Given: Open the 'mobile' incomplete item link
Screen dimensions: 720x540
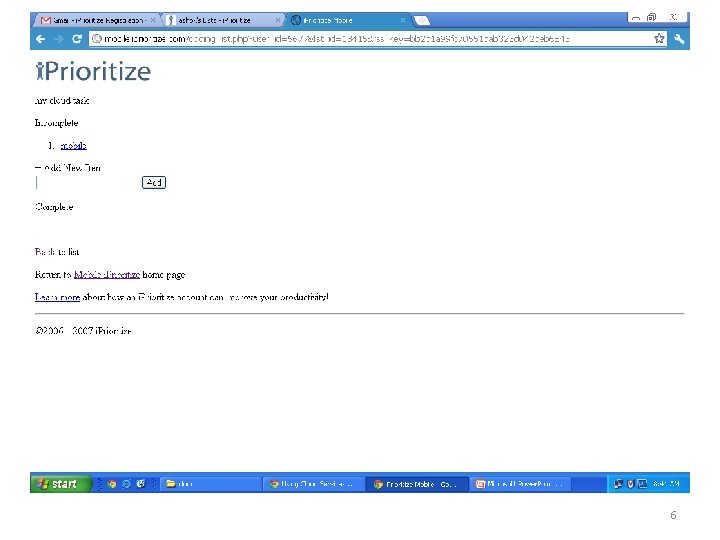Looking at the screenshot, I should (x=73, y=146).
